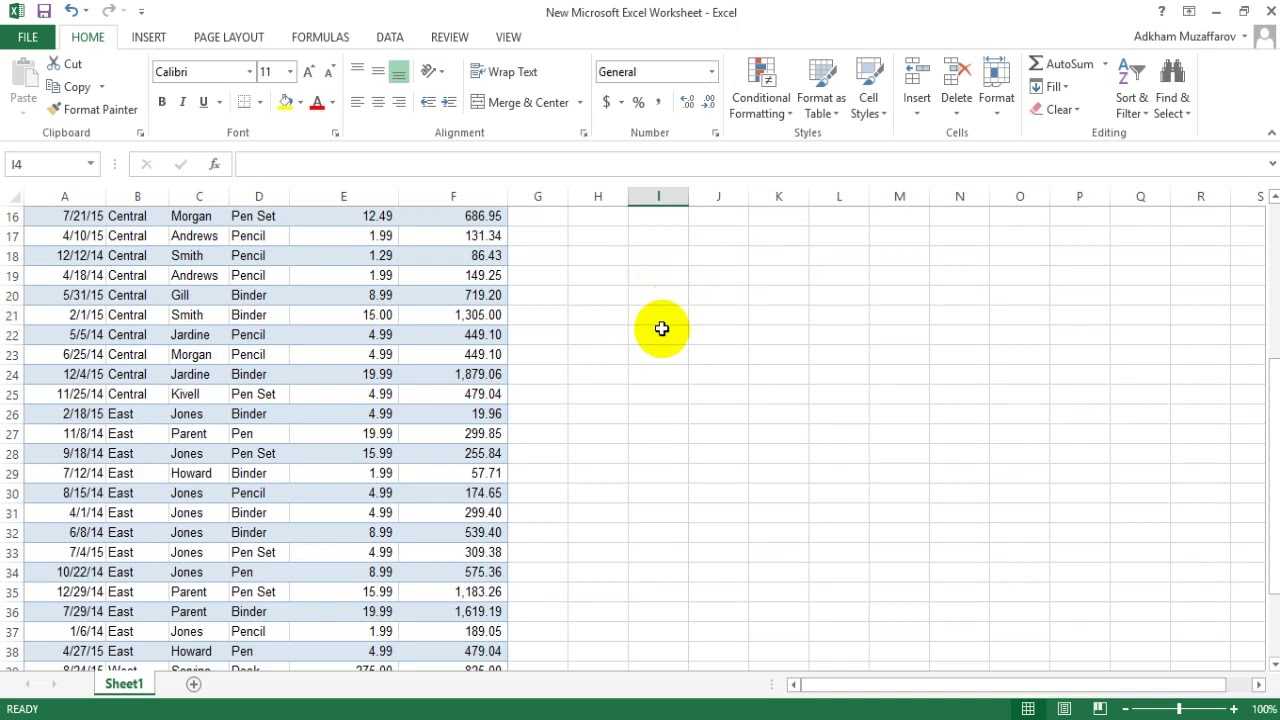Align text to the right
This screenshot has height=720, width=1280.
(399, 103)
